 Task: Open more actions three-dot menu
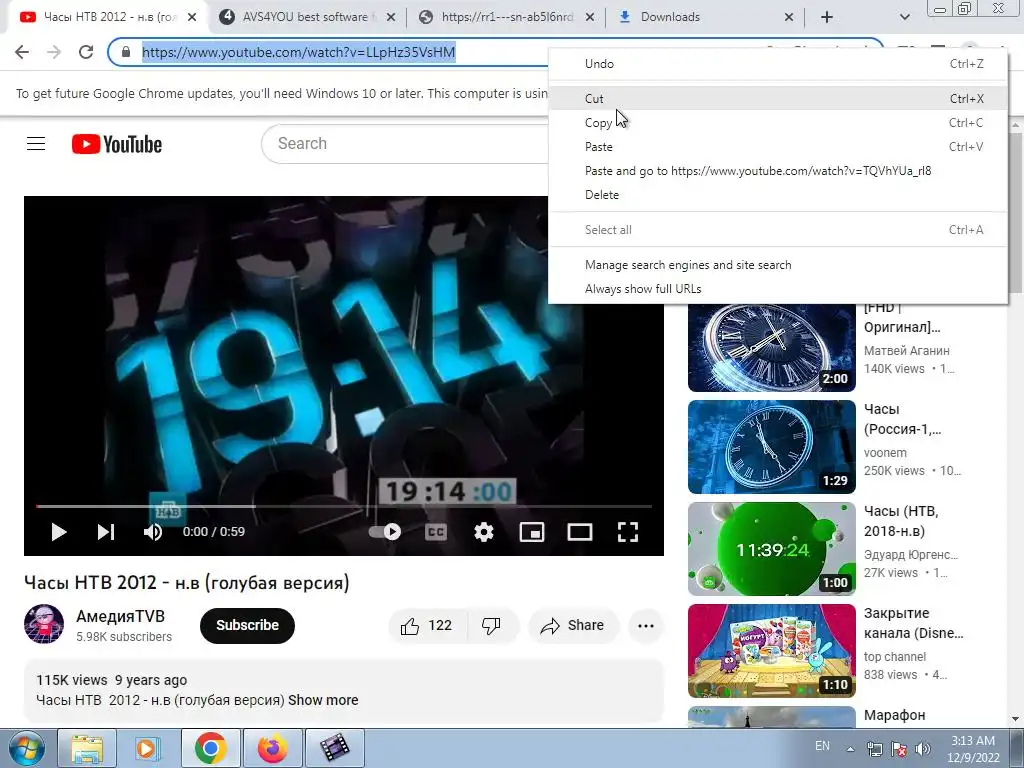click(x=646, y=626)
